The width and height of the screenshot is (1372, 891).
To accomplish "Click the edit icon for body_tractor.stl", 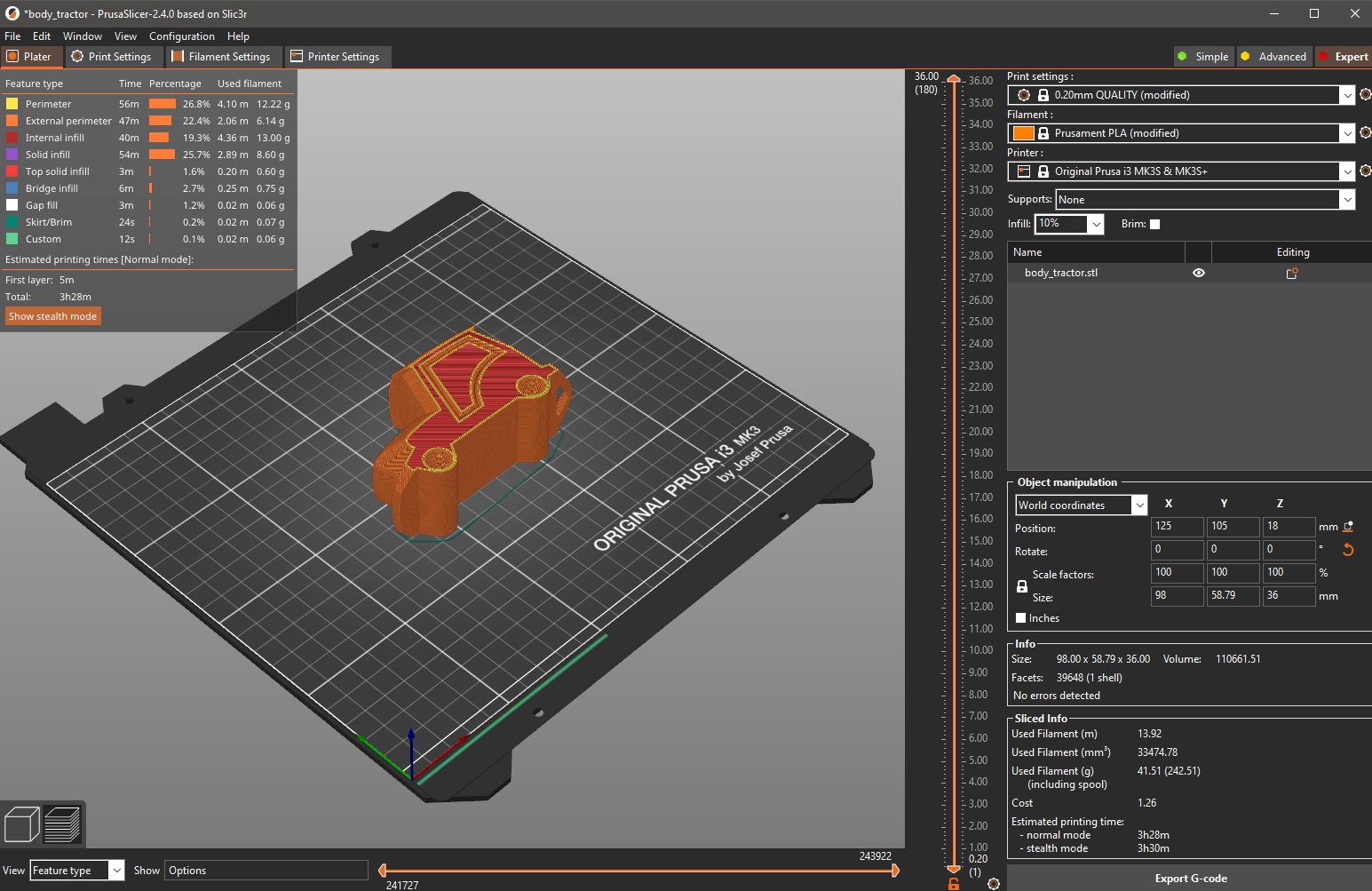I will tap(1292, 274).
